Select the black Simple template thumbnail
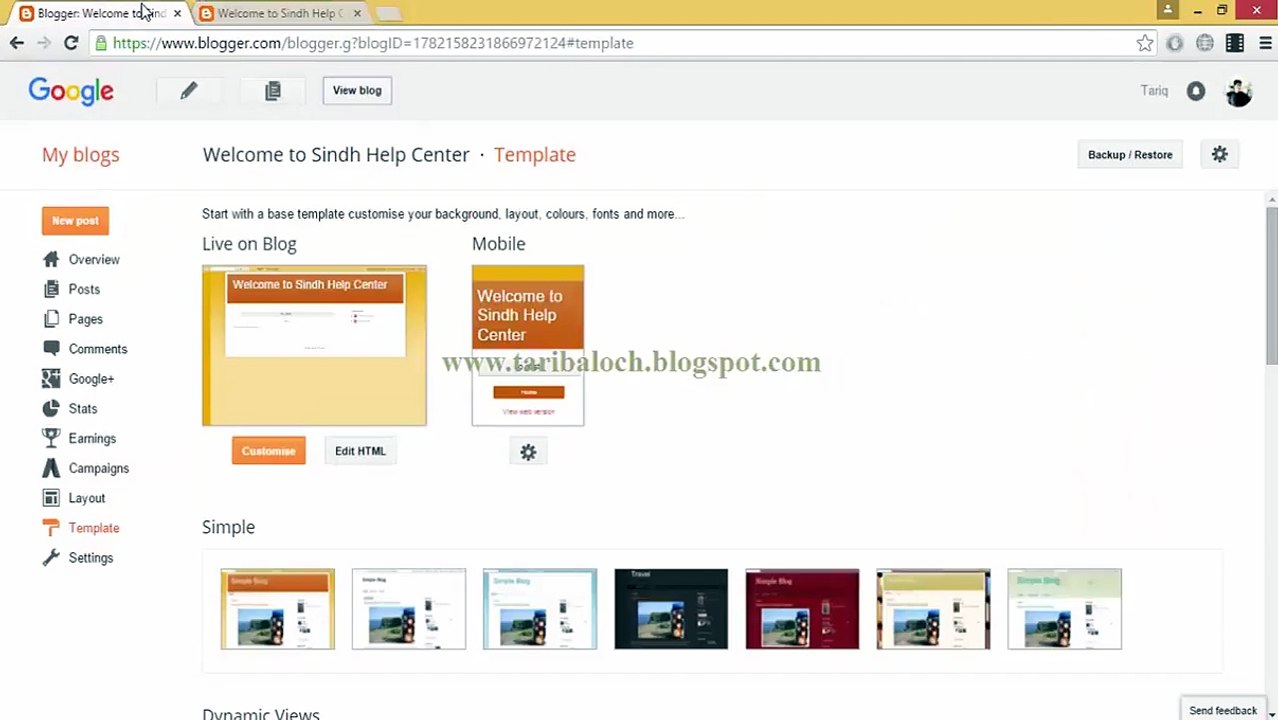1278x720 pixels. click(671, 609)
